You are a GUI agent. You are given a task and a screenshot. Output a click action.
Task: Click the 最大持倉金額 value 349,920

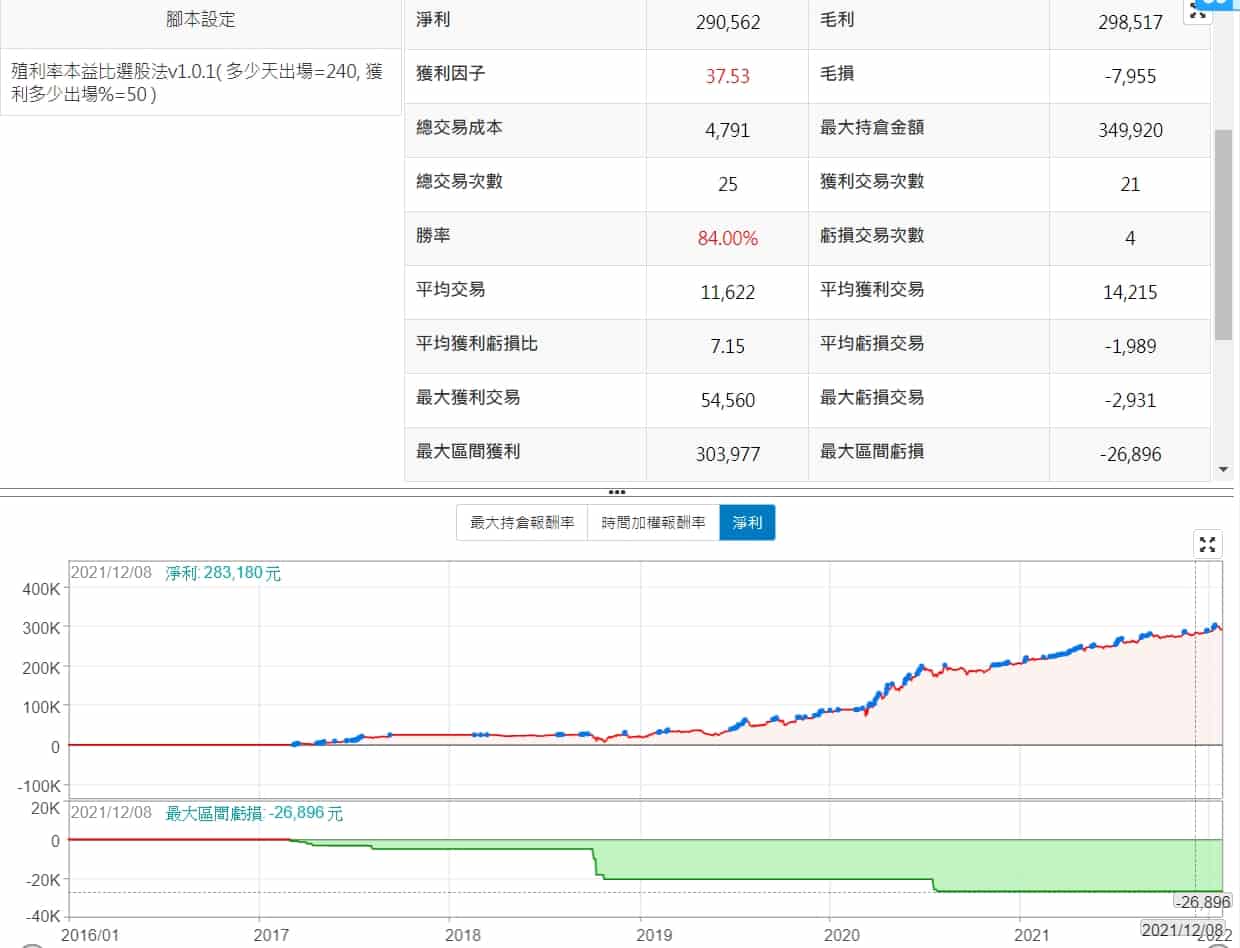[x=1130, y=130]
